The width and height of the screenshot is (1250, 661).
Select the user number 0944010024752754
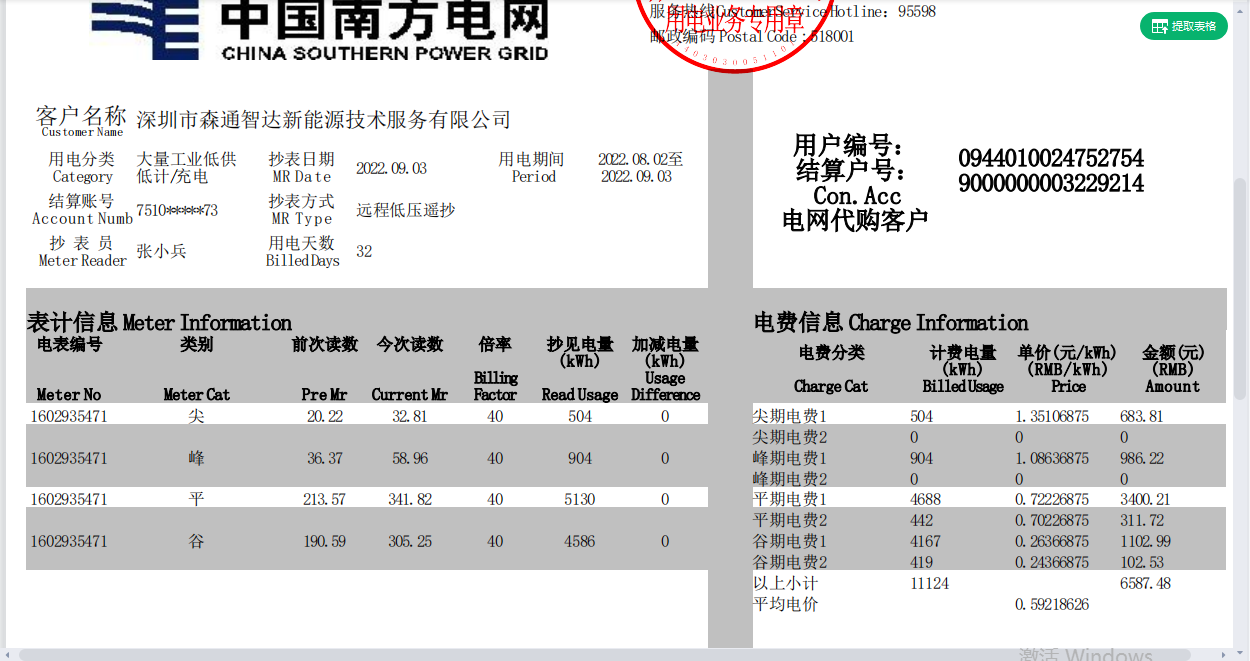1050,159
